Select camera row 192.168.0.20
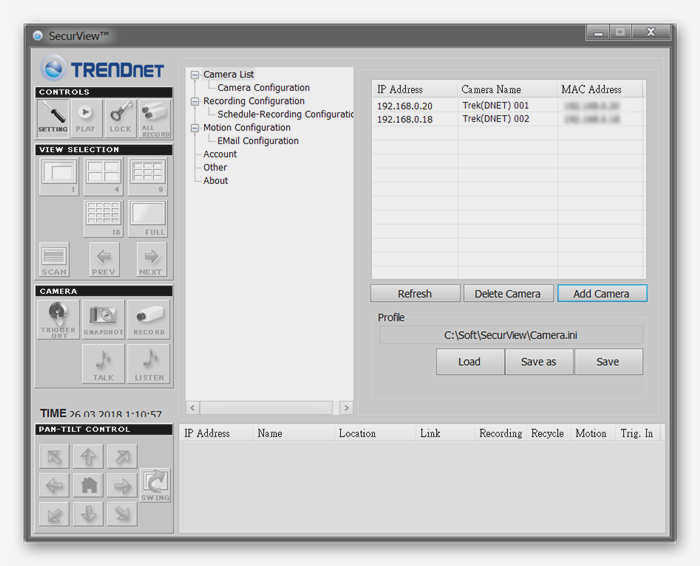Viewport: 700px width, 566px height. 508,106
